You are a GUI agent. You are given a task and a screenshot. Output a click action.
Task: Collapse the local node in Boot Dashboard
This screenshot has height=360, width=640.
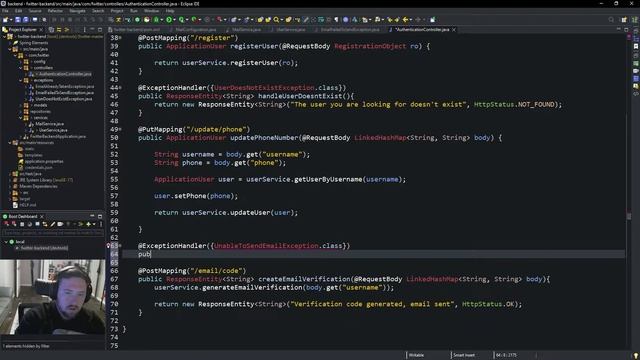point(6,242)
